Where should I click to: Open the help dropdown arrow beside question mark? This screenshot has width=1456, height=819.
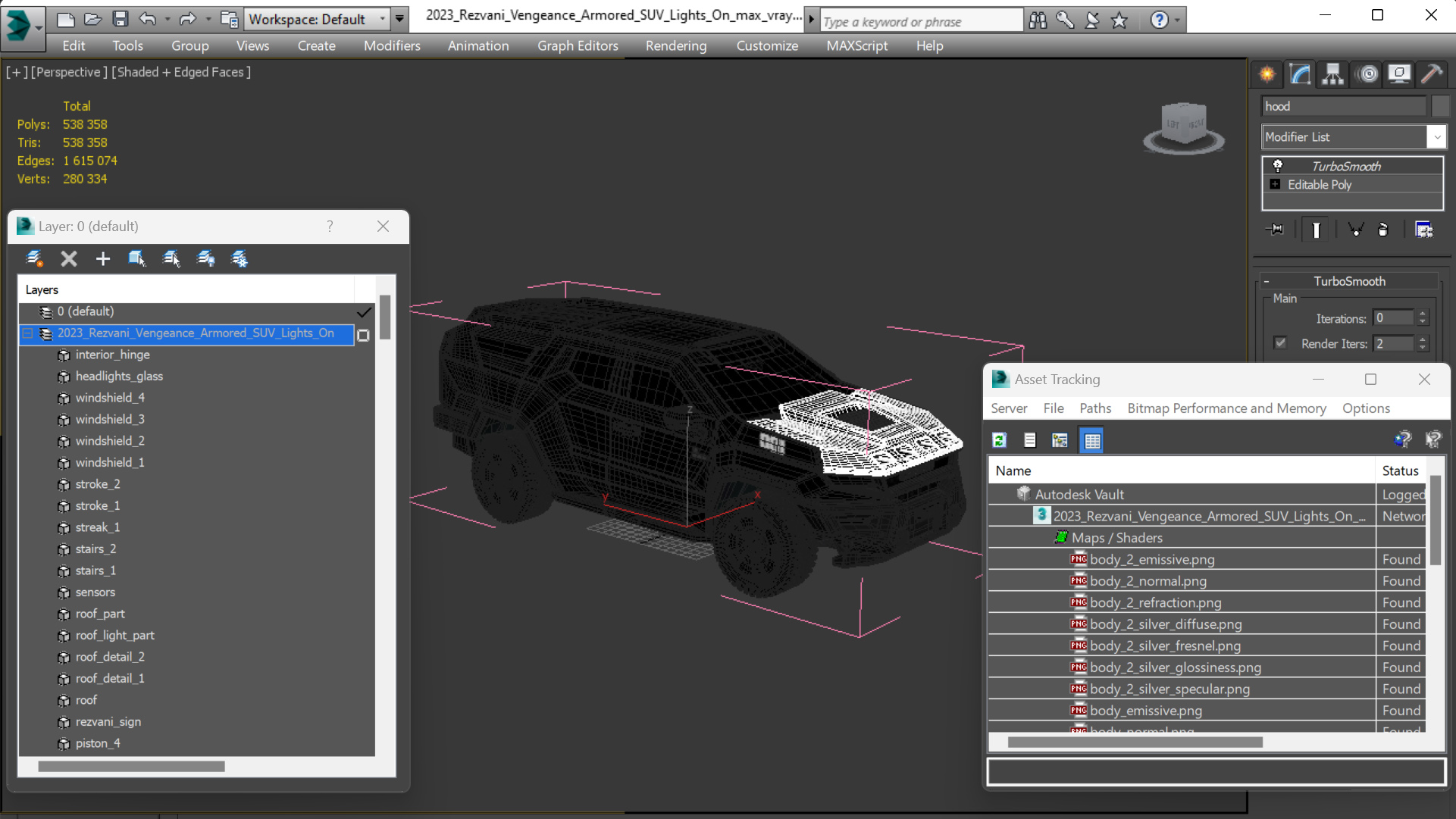(x=1177, y=20)
